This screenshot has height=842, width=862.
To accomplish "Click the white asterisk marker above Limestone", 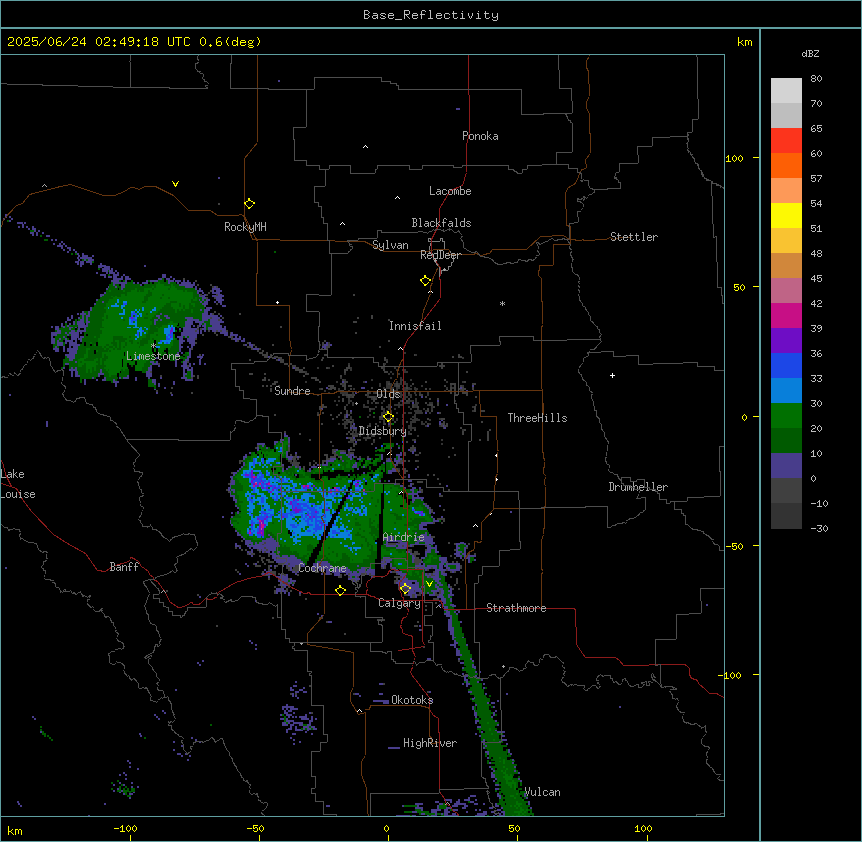I will tap(154, 346).
